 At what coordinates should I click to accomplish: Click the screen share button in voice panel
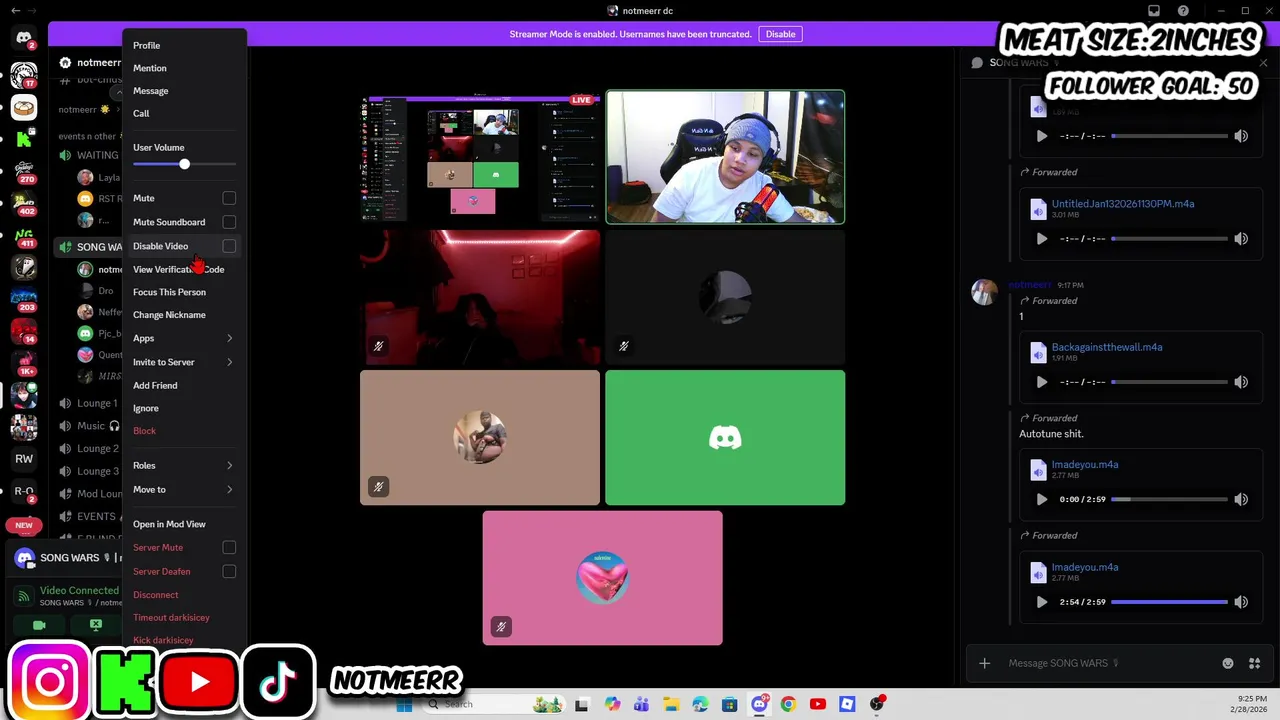96,625
